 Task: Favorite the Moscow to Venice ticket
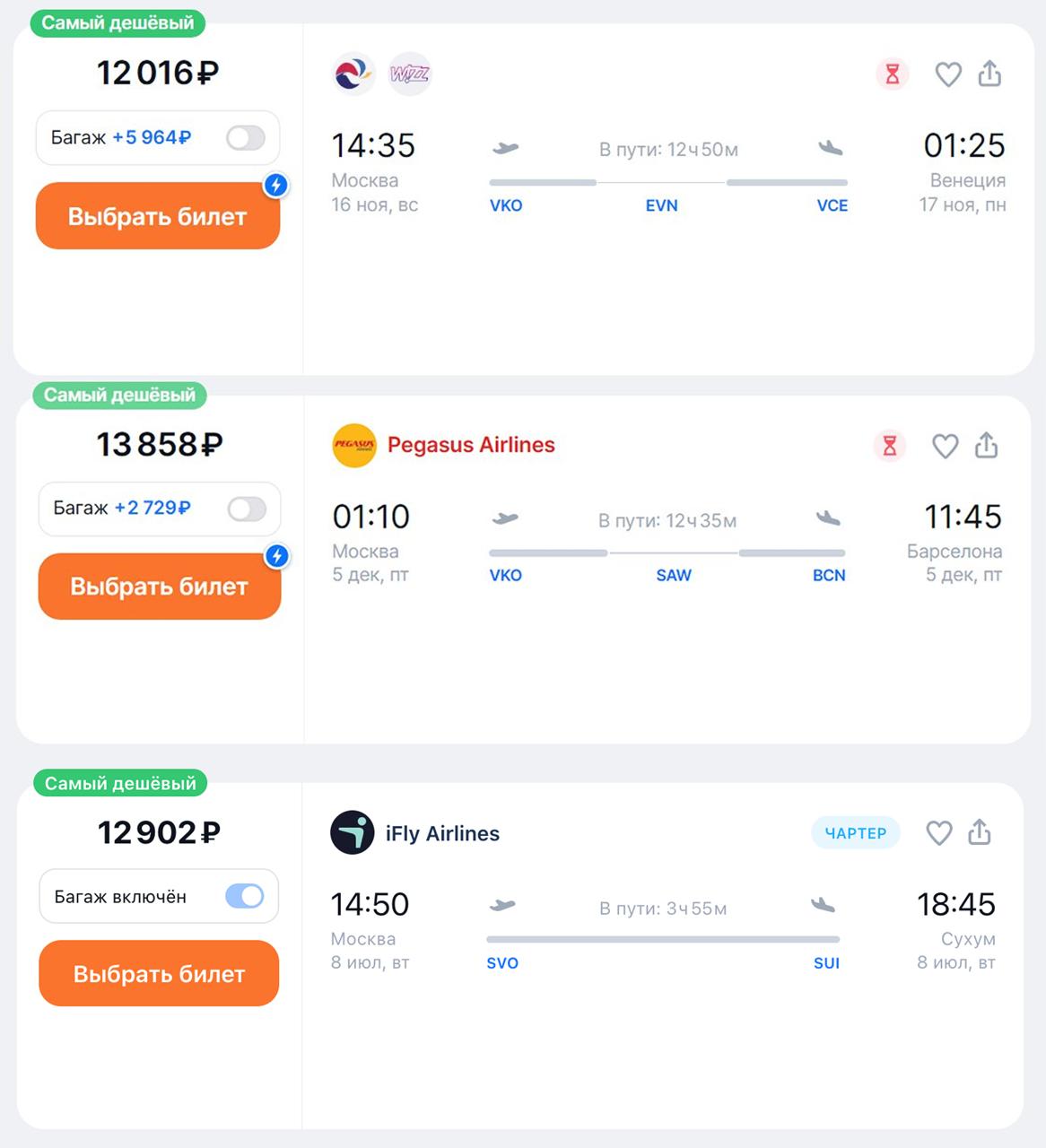coord(948,74)
